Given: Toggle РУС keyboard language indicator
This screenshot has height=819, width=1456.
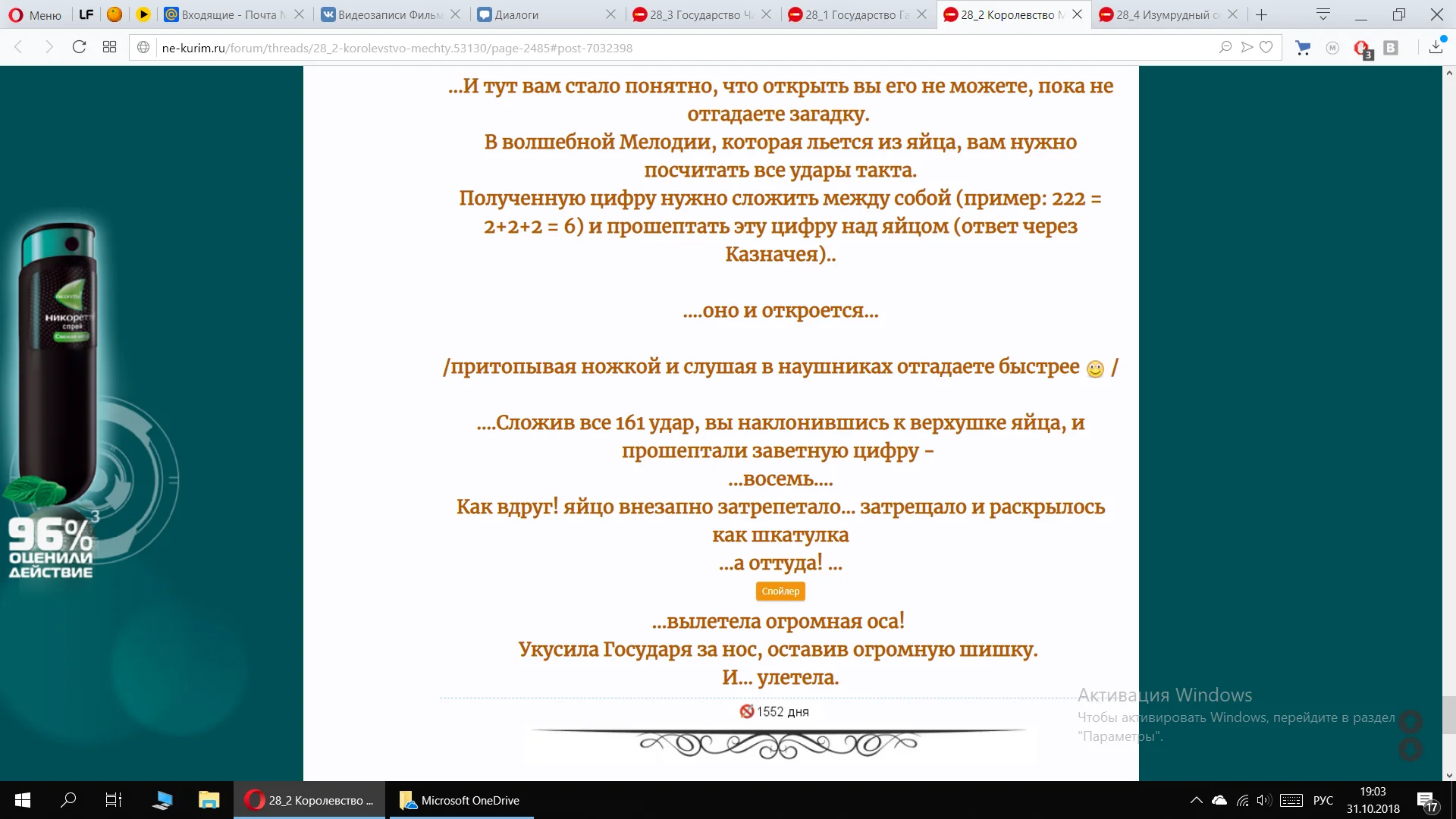Looking at the screenshot, I should click(1323, 800).
